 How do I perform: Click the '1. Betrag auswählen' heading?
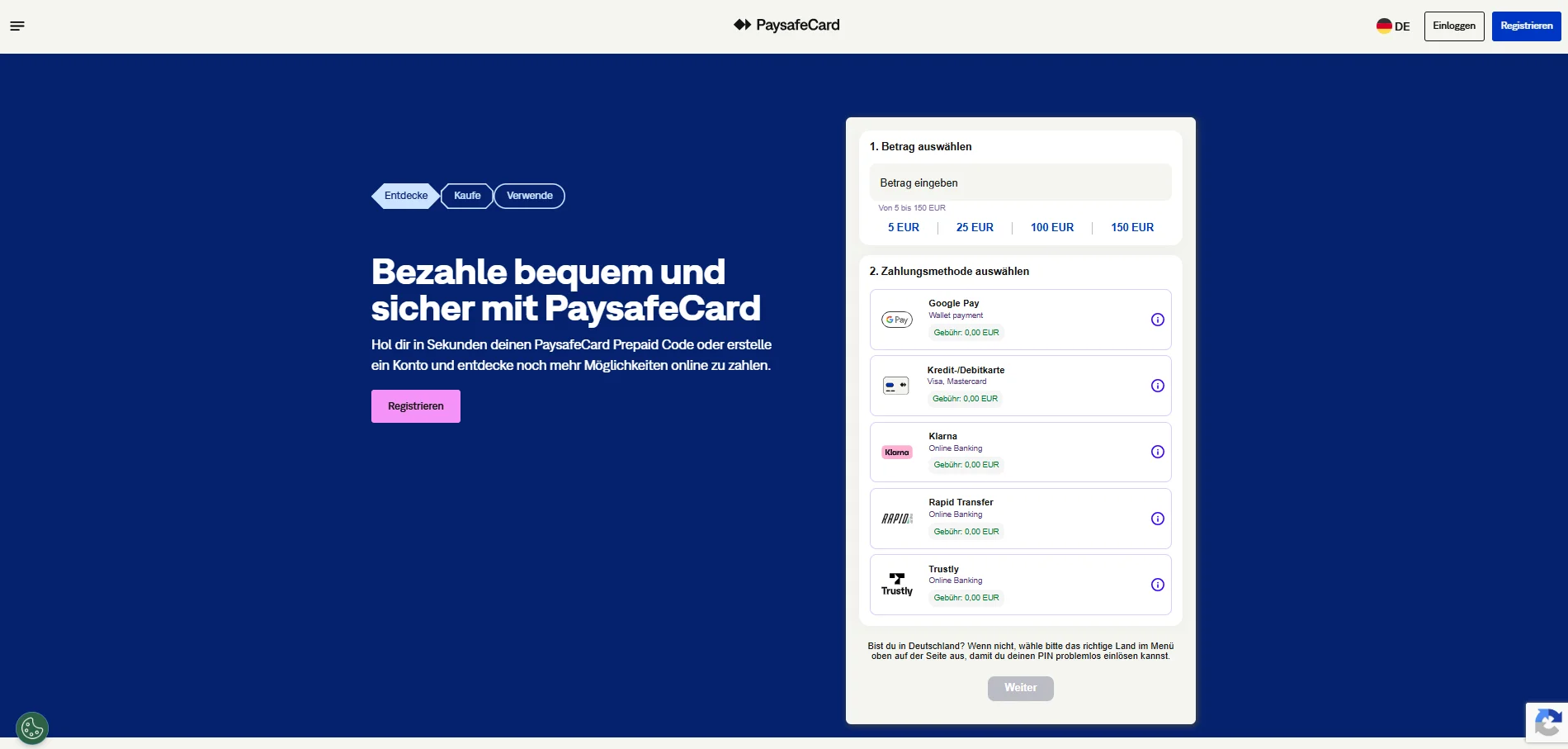pyautogui.click(x=920, y=146)
